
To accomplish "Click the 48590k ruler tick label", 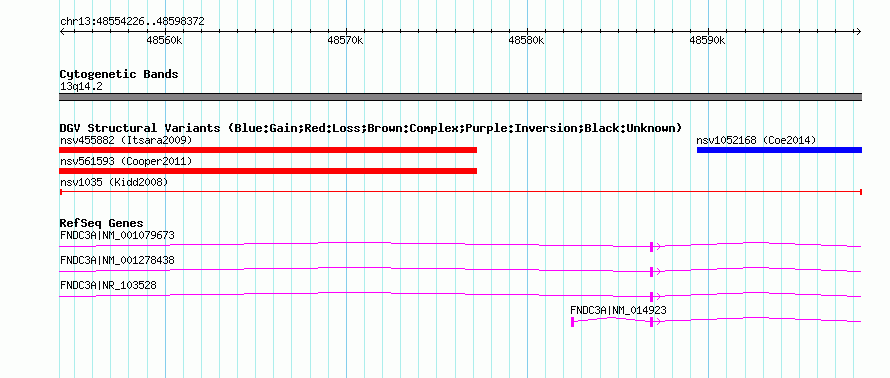I will 707,41.
